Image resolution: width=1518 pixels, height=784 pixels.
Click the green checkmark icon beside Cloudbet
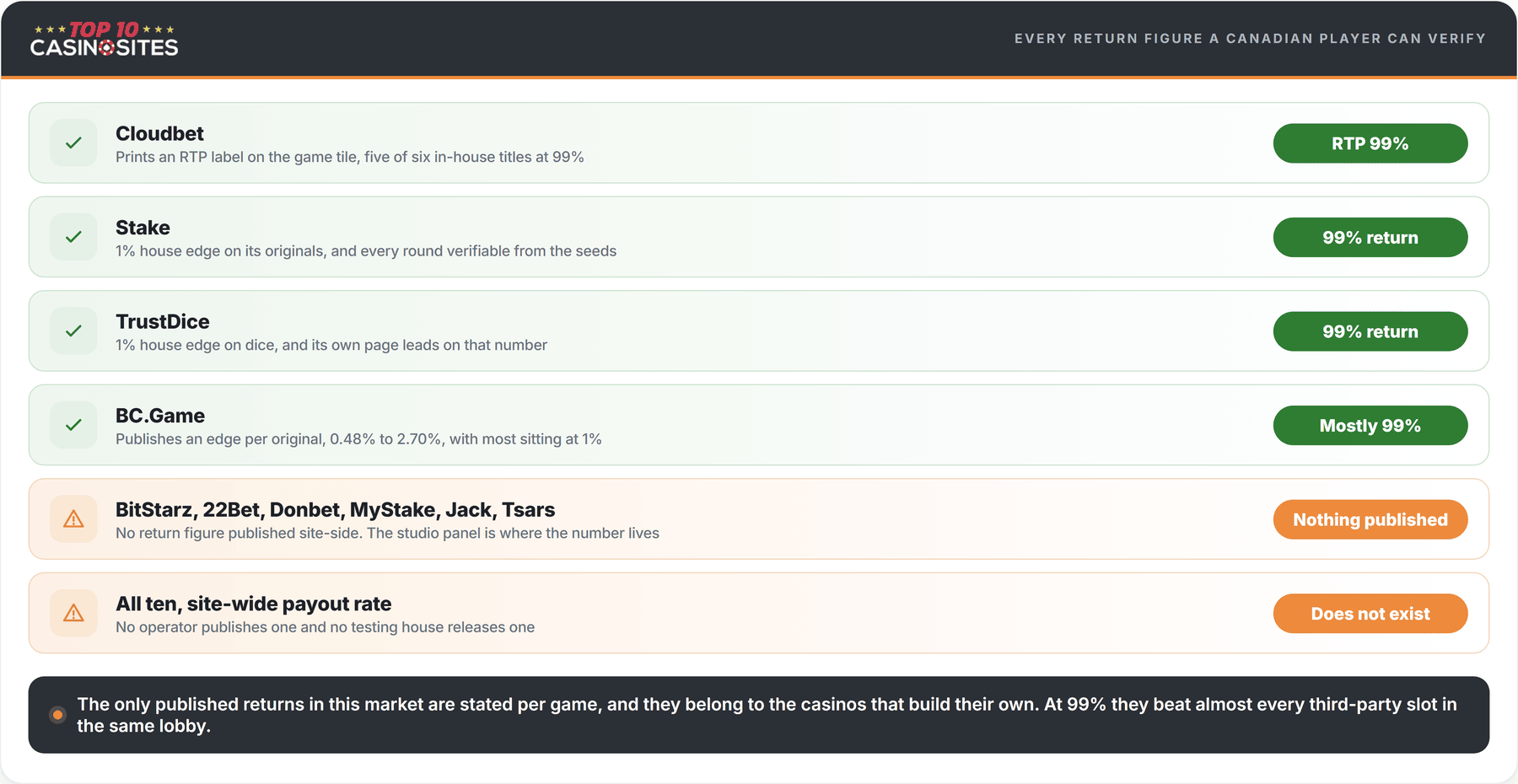click(x=73, y=143)
